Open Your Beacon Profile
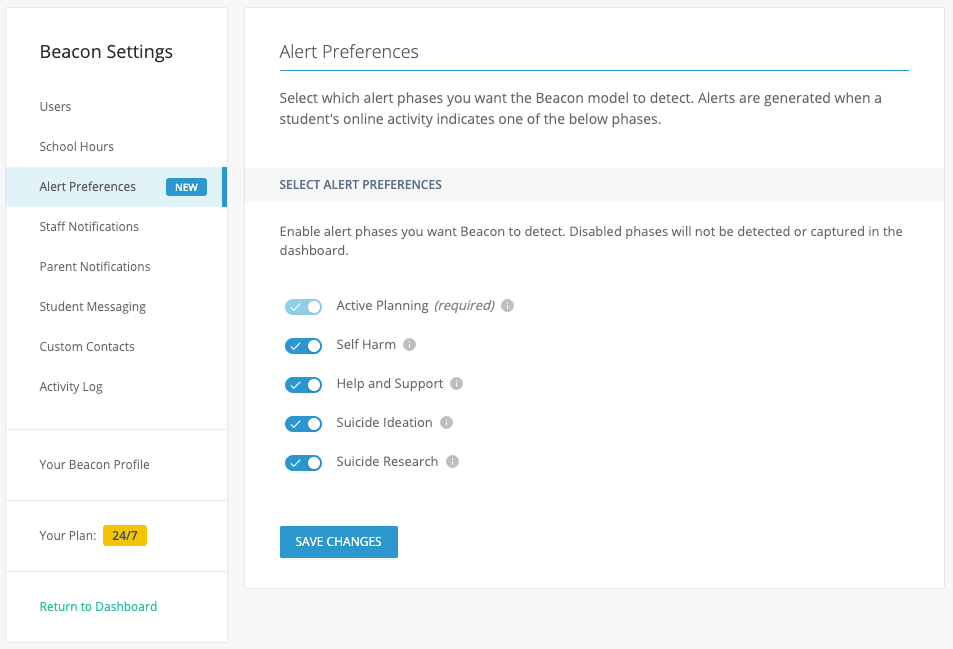 [94, 464]
